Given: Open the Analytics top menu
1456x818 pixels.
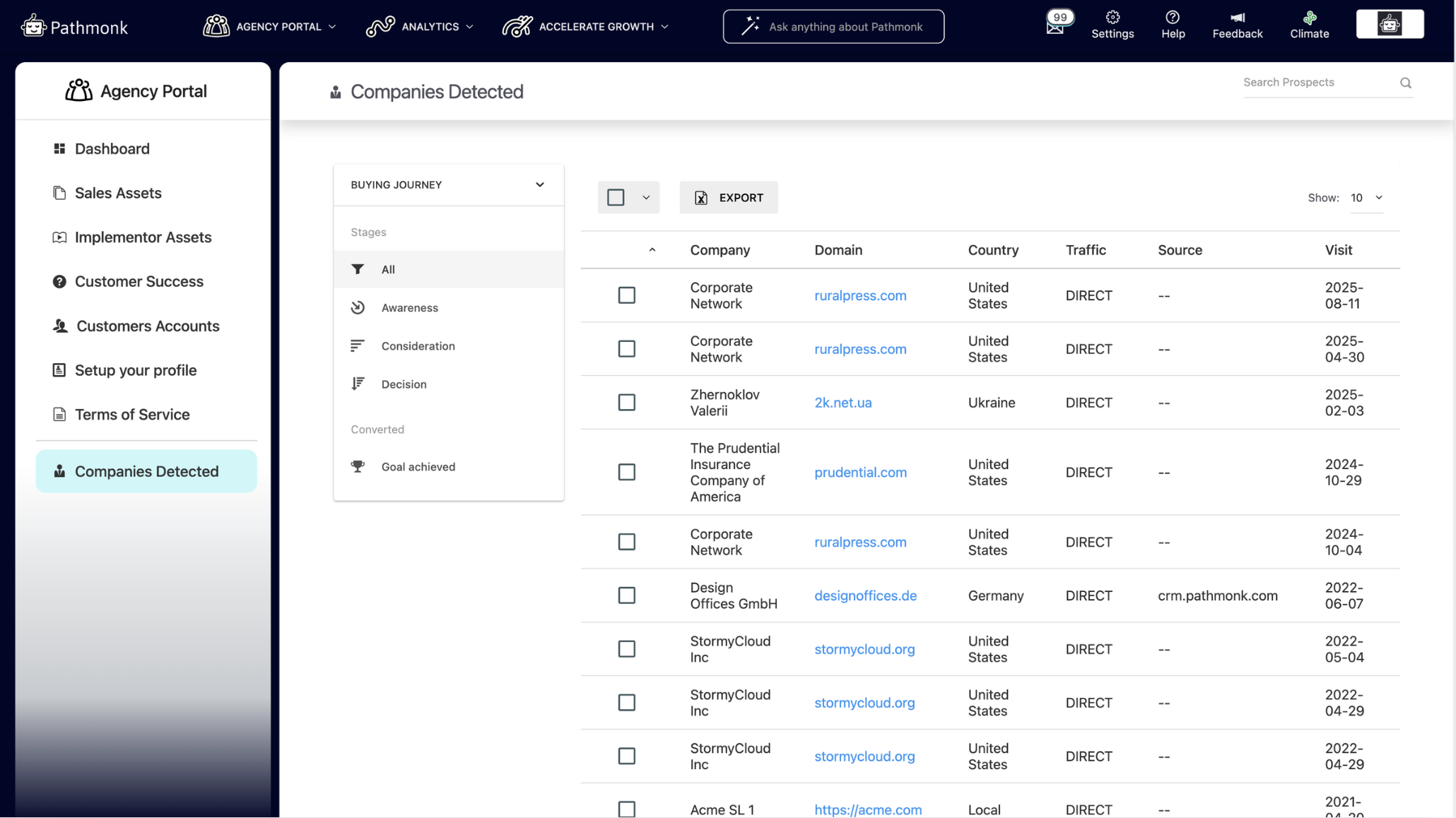Looking at the screenshot, I should pos(420,26).
